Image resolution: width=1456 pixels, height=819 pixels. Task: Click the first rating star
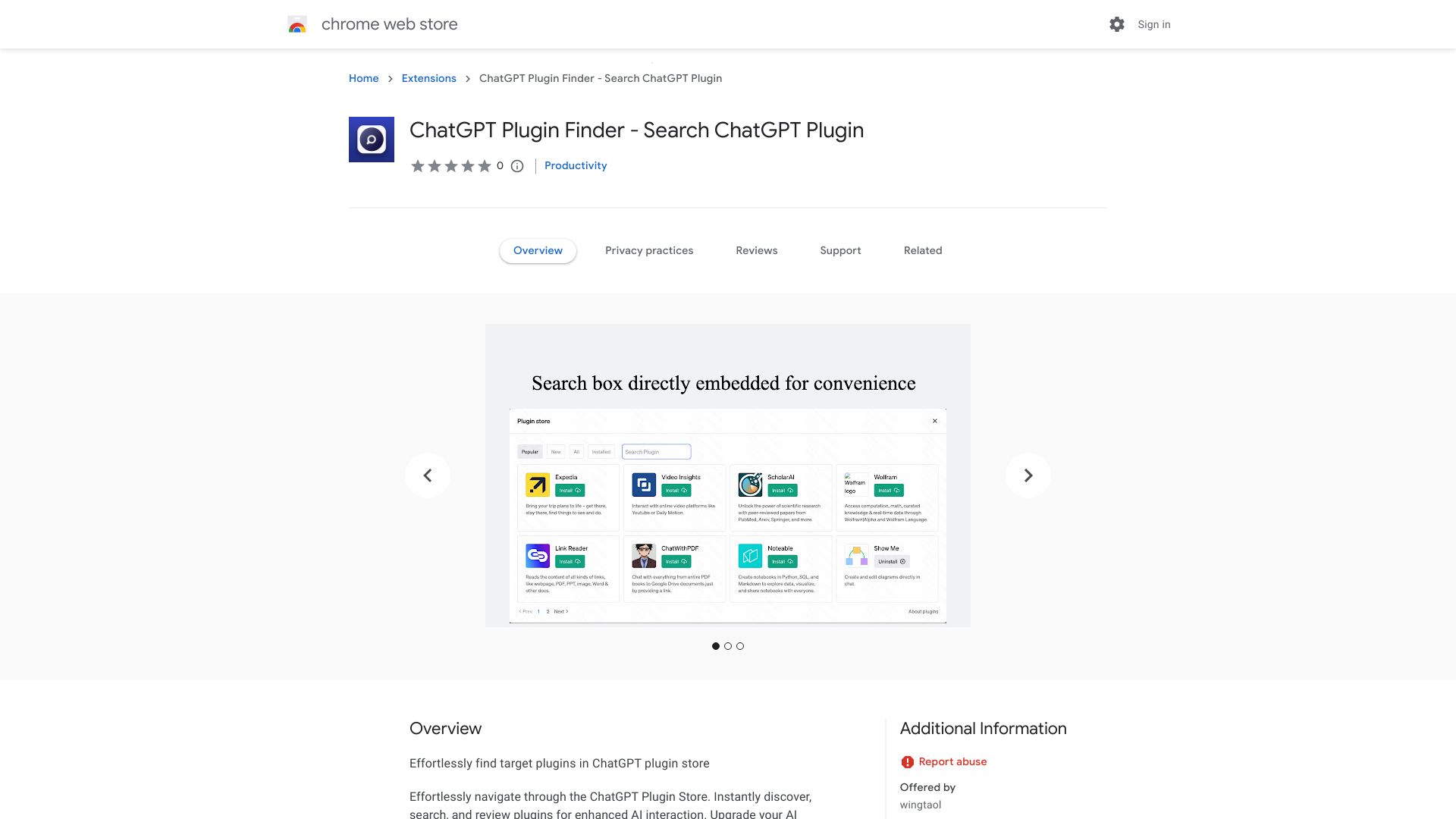(x=418, y=165)
